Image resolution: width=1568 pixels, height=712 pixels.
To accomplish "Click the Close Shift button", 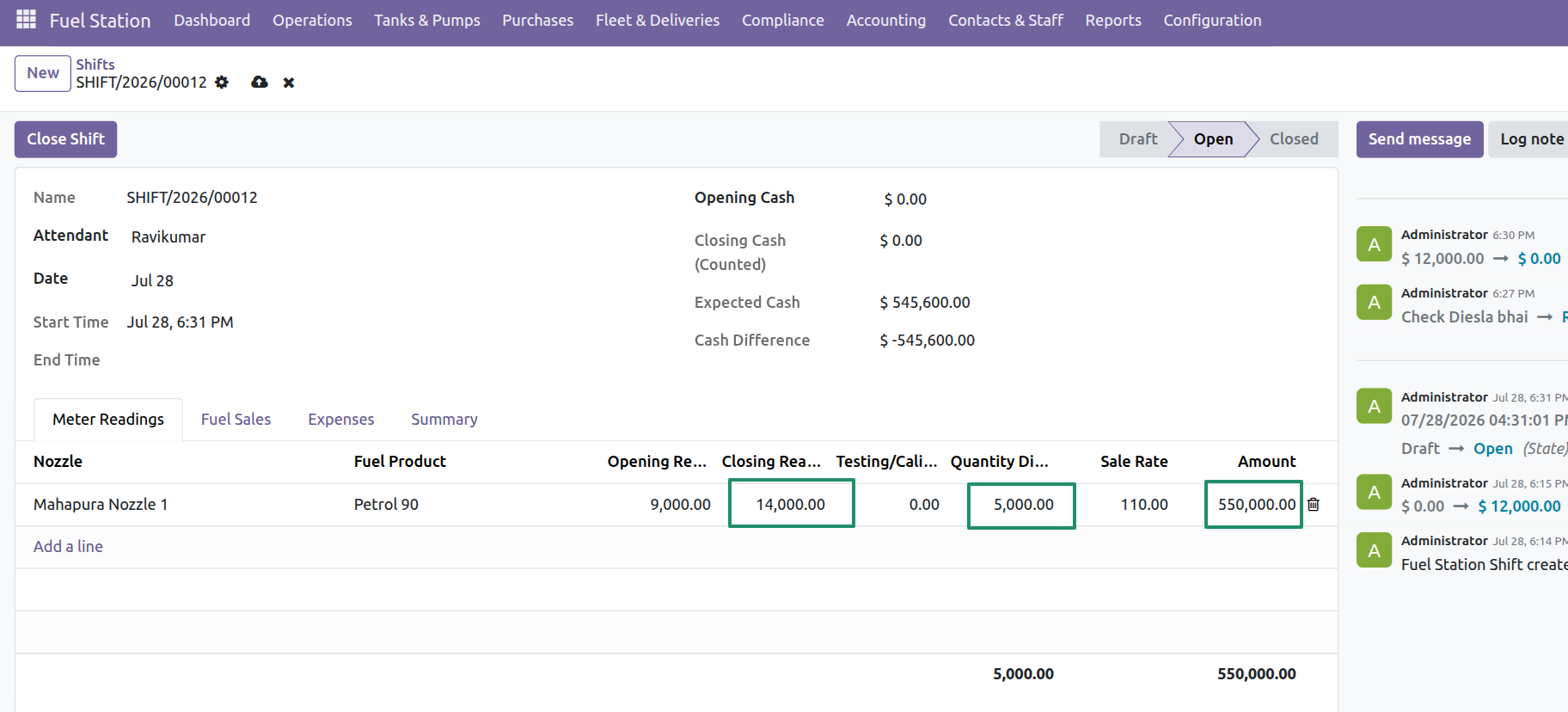I will [x=65, y=139].
